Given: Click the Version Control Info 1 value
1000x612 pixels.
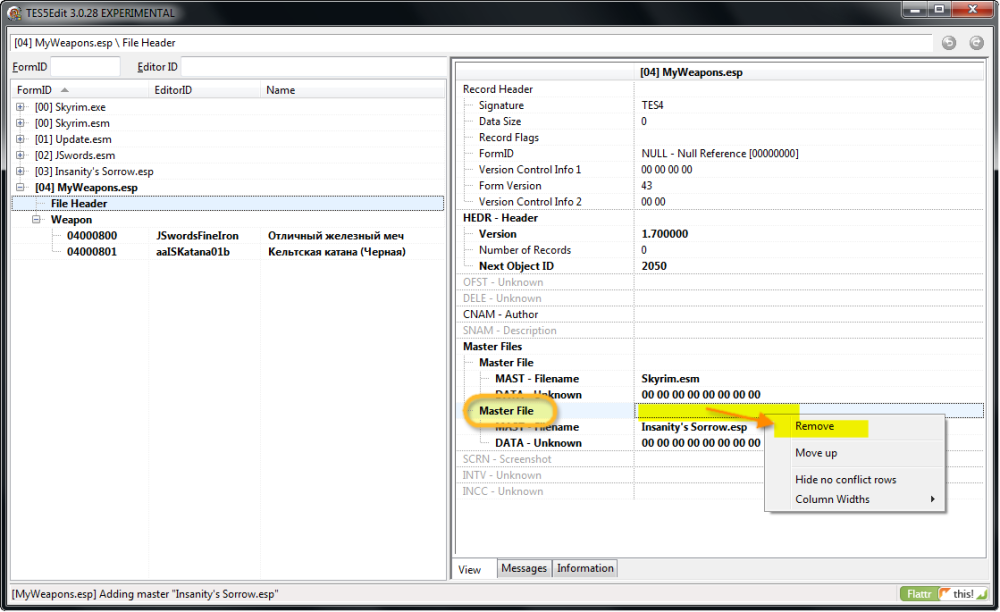Looking at the screenshot, I should pos(666,170).
